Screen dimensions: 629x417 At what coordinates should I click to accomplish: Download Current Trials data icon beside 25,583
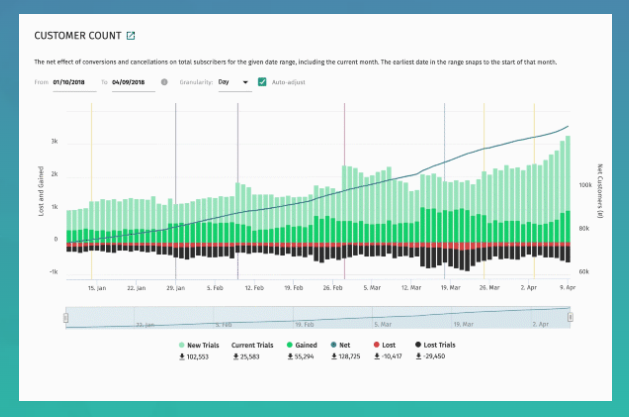coord(236,356)
